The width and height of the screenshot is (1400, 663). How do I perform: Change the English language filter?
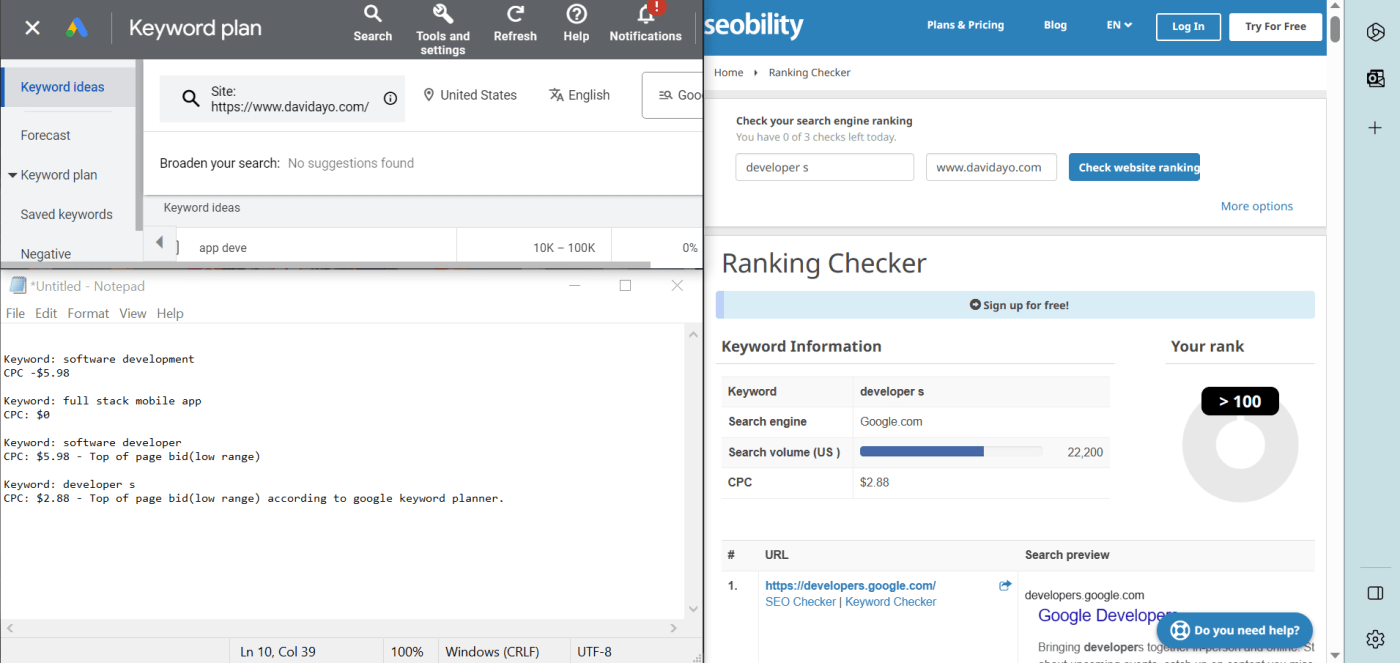coord(579,95)
